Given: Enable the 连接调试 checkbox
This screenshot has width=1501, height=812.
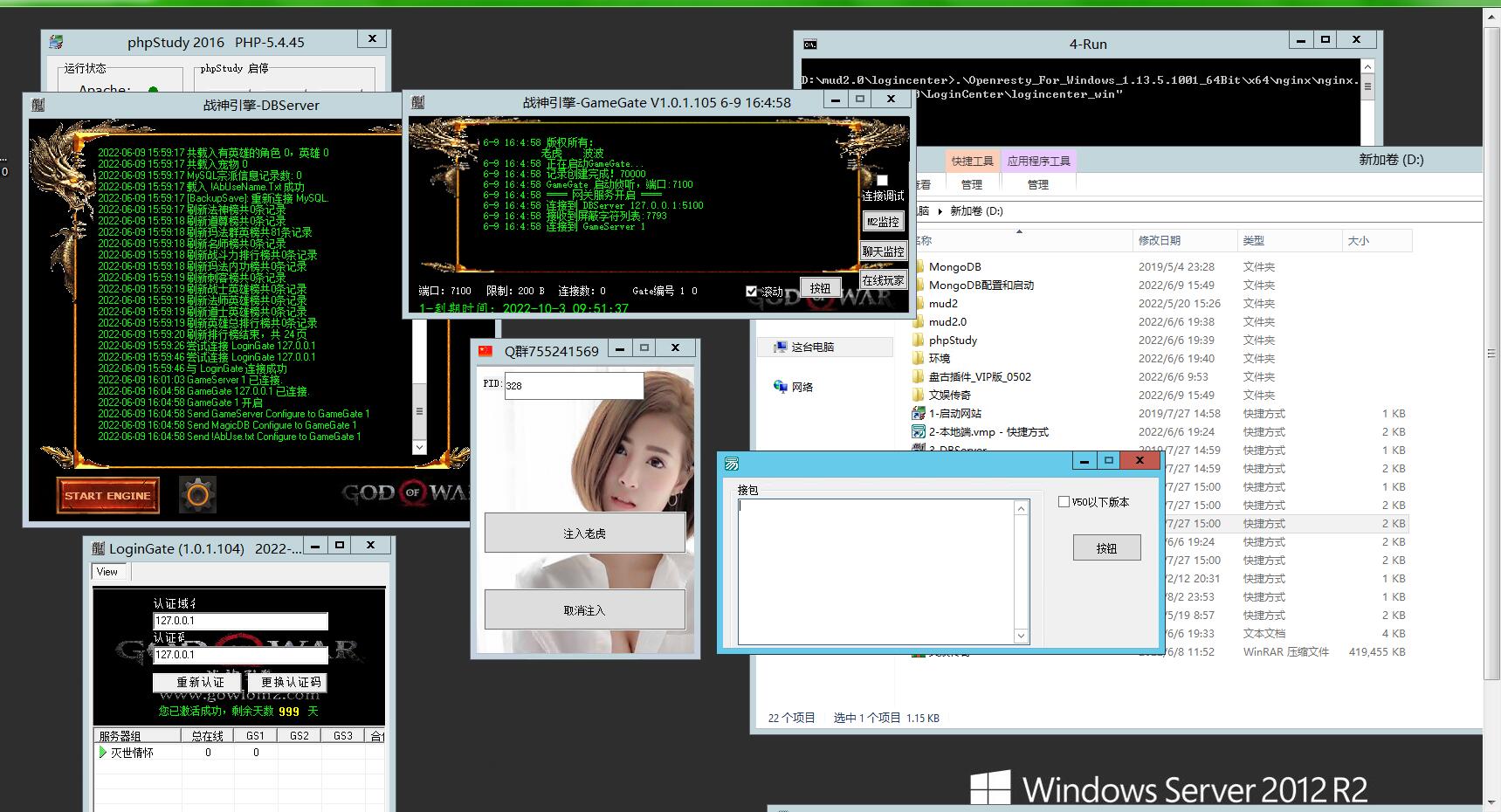Looking at the screenshot, I should (882, 181).
